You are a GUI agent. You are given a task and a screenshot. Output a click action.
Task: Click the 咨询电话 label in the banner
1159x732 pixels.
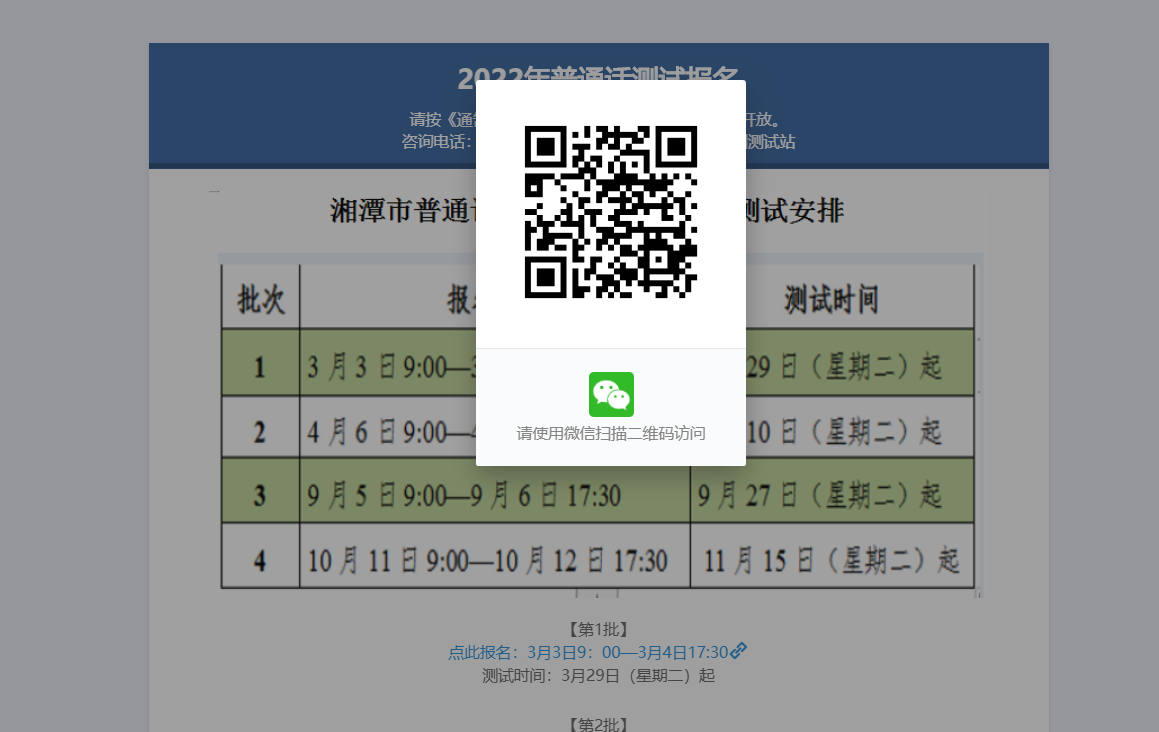tap(436, 141)
